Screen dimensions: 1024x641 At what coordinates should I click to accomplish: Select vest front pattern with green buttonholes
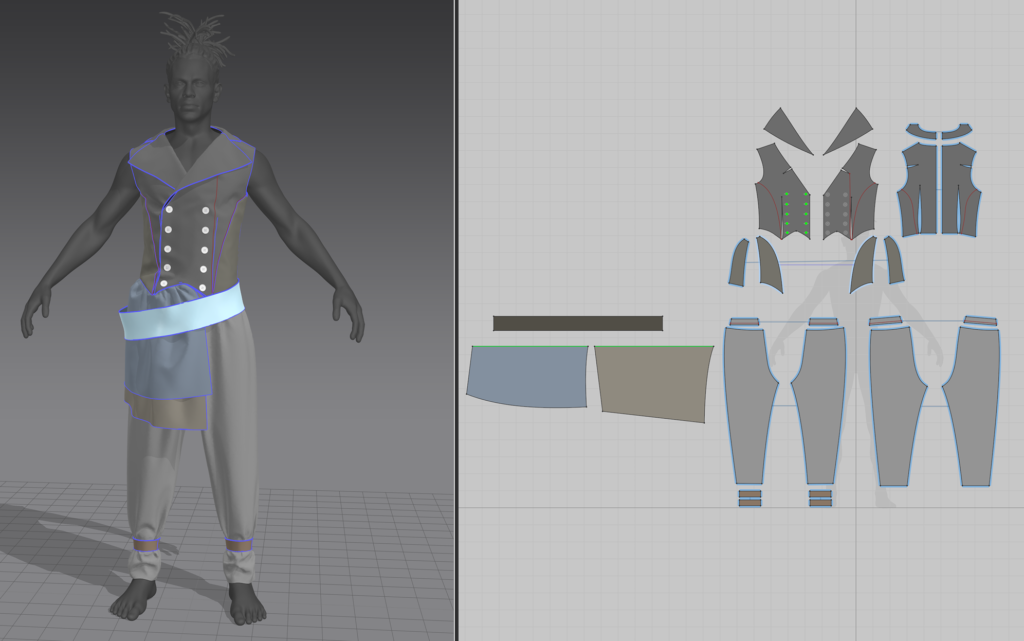(783, 193)
